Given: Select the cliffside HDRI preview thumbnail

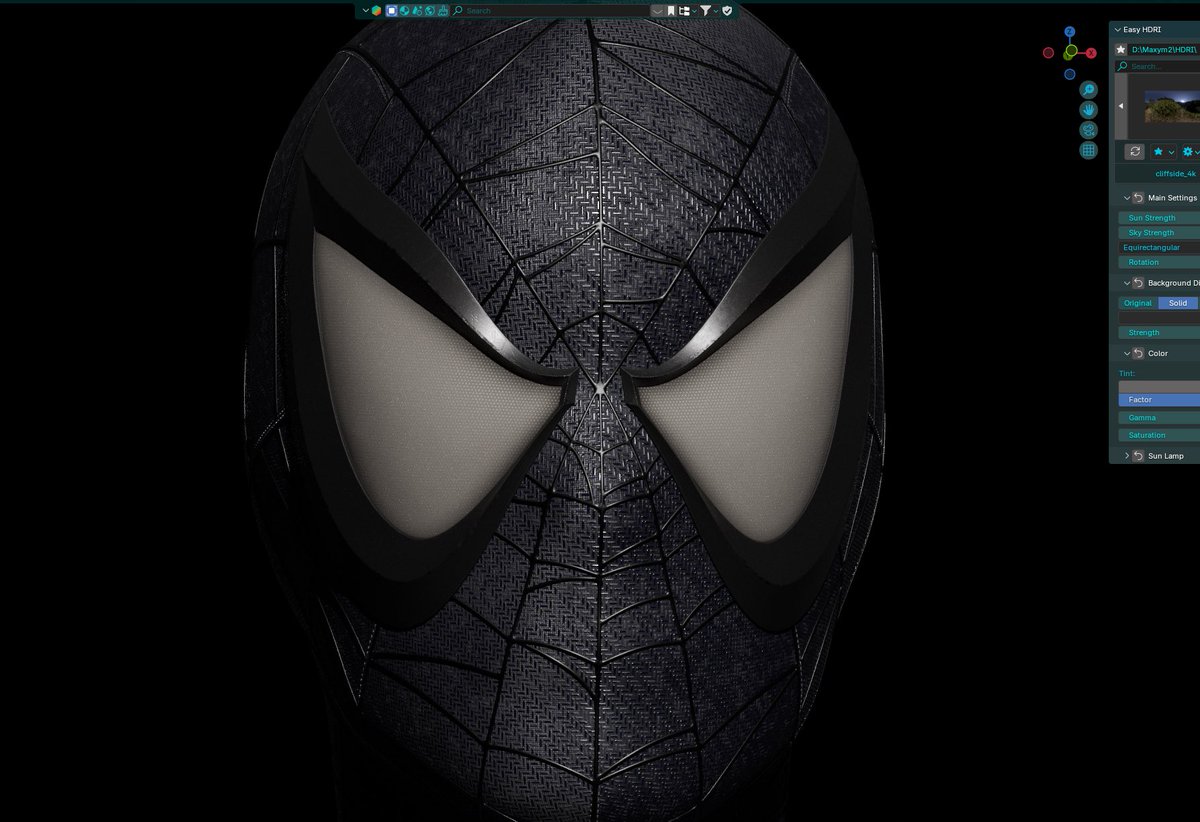Looking at the screenshot, I should tap(1172, 106).
